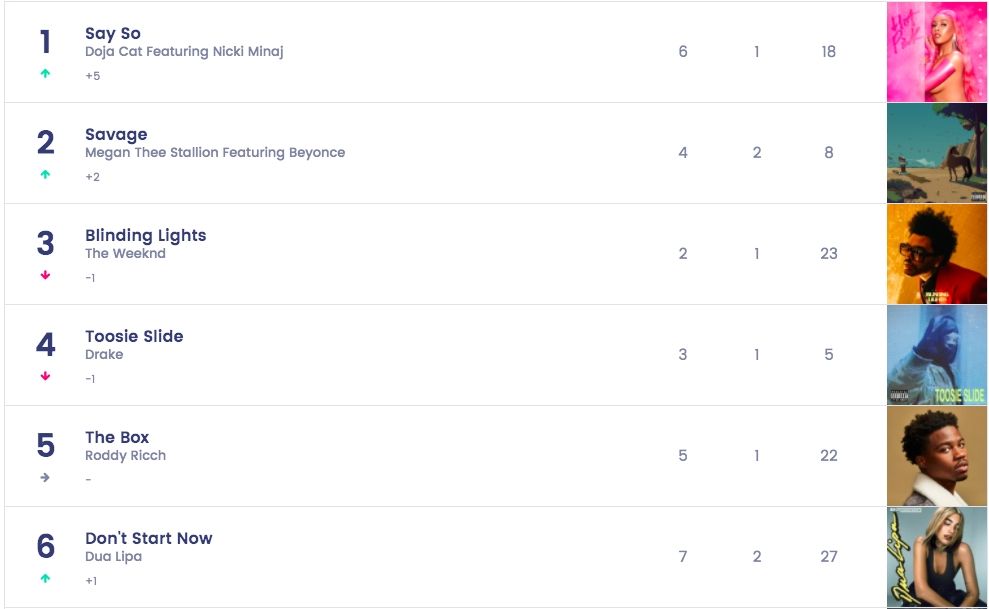The width and height of the screenshot is (989, 609).
Task: Open the Say So album cover
Action: [x=936, y=52]
